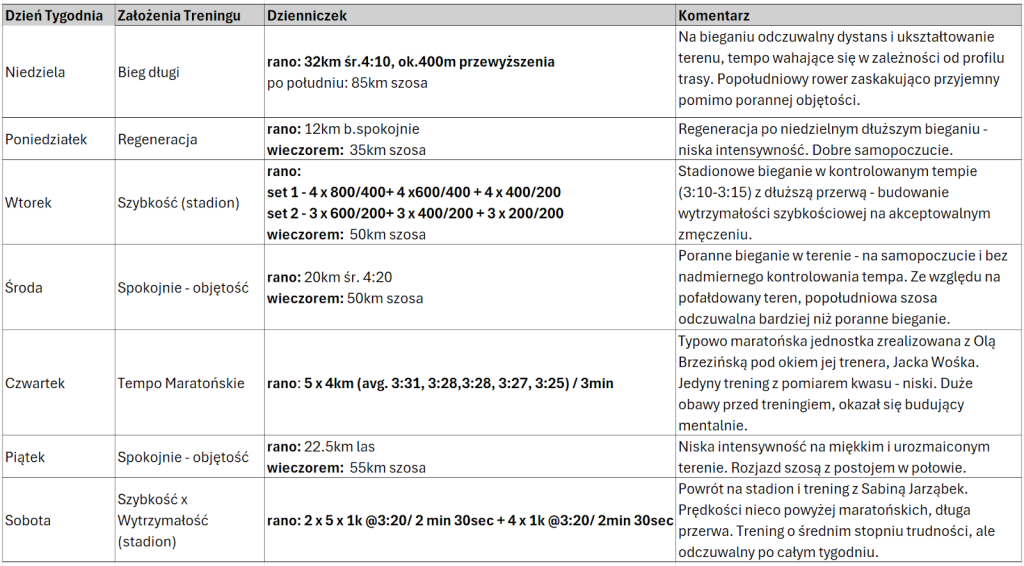1024x566 pixels.
Task: Select the "Poniedziałek" day cell
Action: coord(46,139)
